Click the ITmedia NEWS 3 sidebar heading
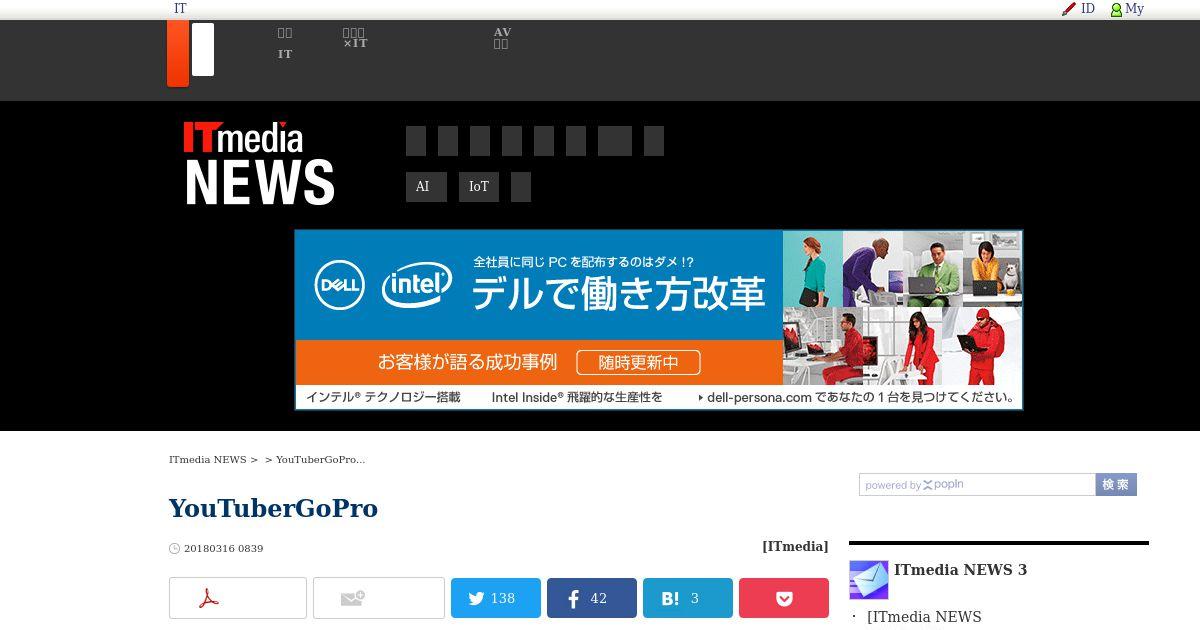Image resolution: width=1200 pixels, height=630 pixels. 960,570
